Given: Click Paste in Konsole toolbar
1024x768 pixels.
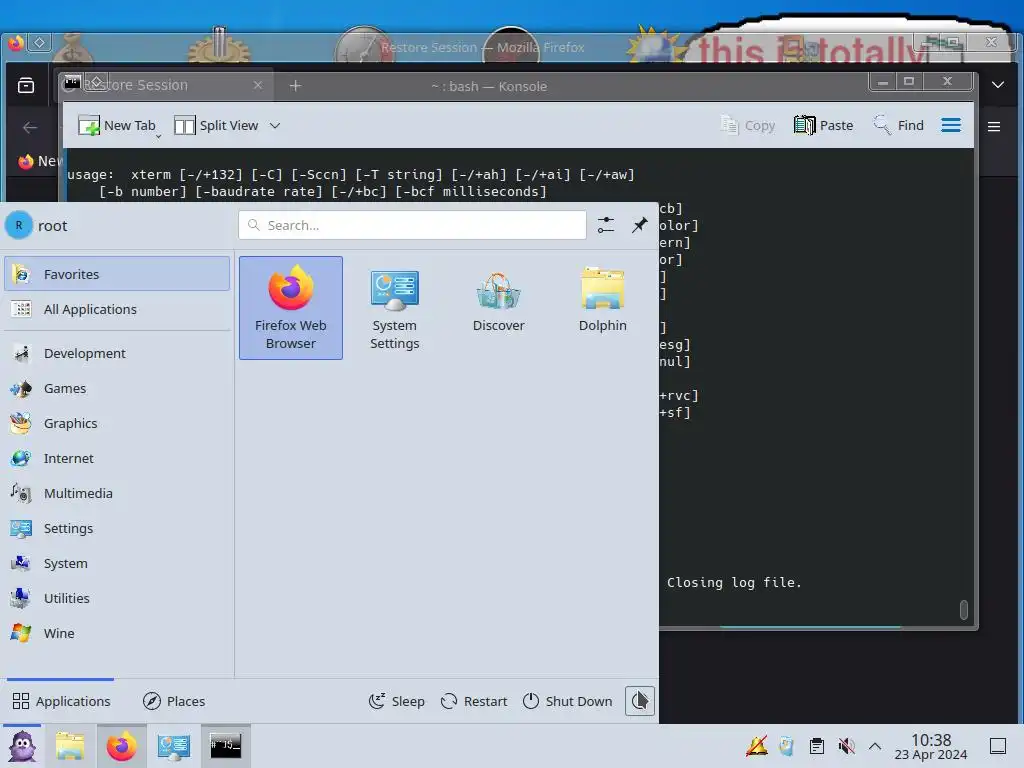Looking at the screenshot, I should point(824,125).
